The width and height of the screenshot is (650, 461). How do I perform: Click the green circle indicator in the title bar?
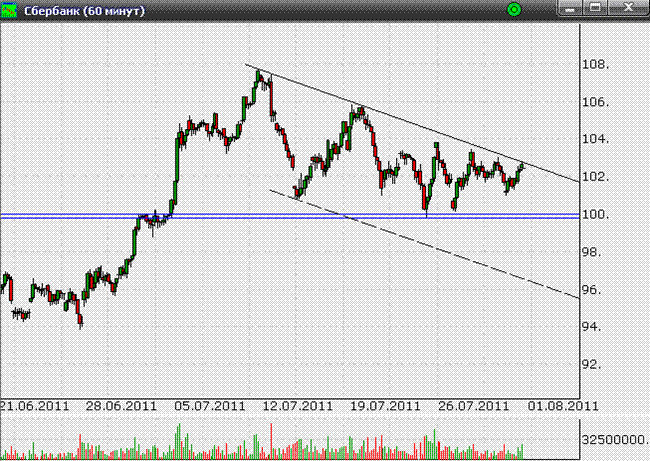(514, 10)
